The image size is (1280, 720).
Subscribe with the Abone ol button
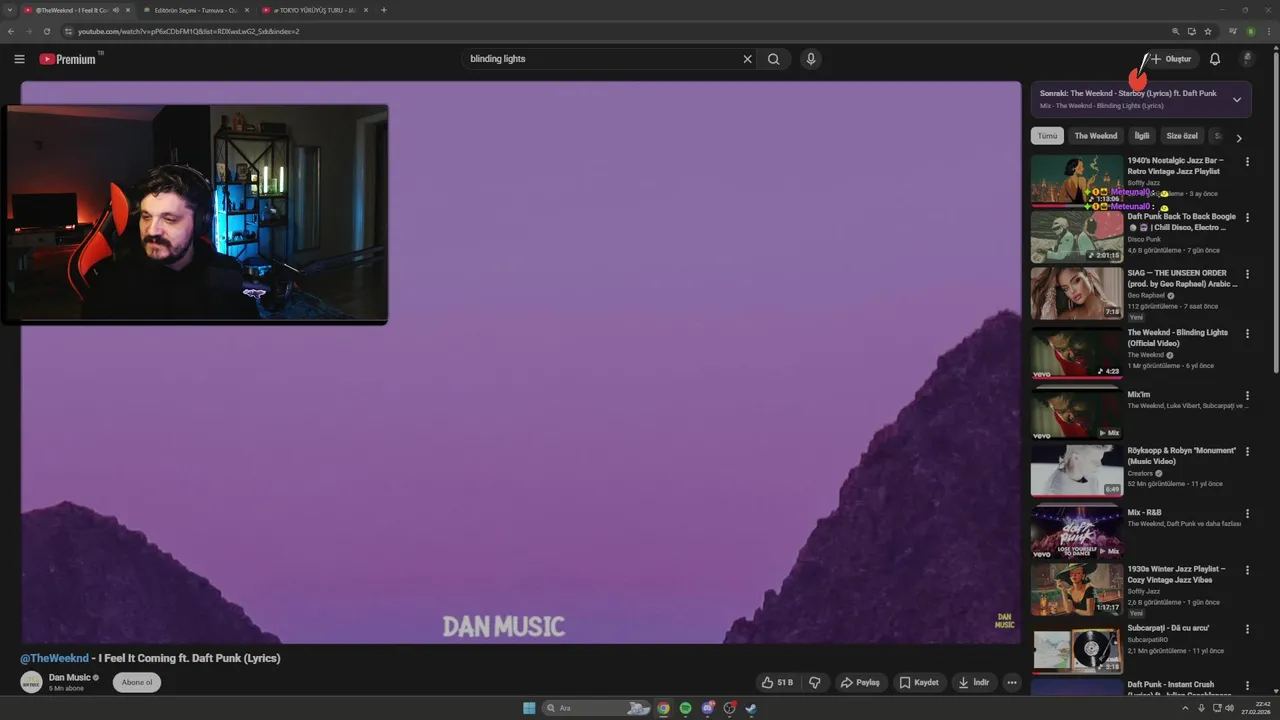tap(137, 682)
